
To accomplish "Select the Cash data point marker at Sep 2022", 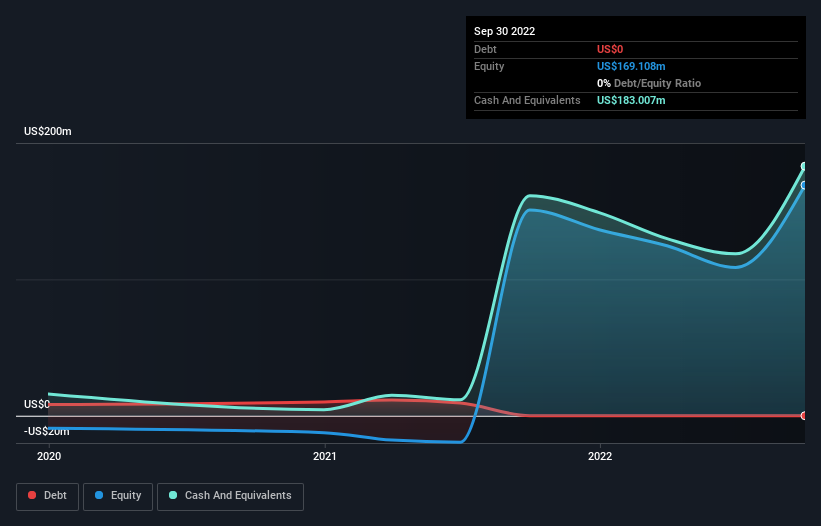I will [x=804, y=166].
